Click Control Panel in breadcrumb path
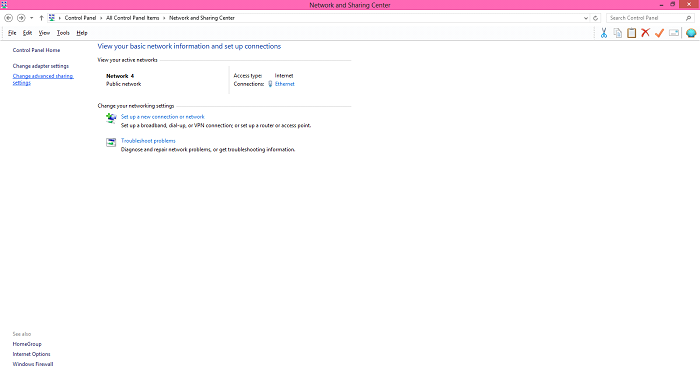 [80, 18]
